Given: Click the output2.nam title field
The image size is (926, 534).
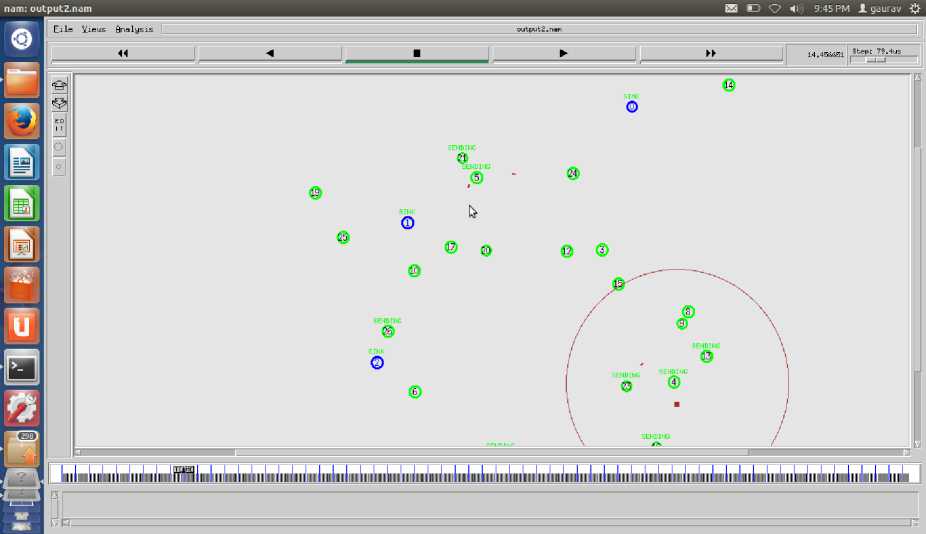Looking at the screenshot, I should coord(539,29).
